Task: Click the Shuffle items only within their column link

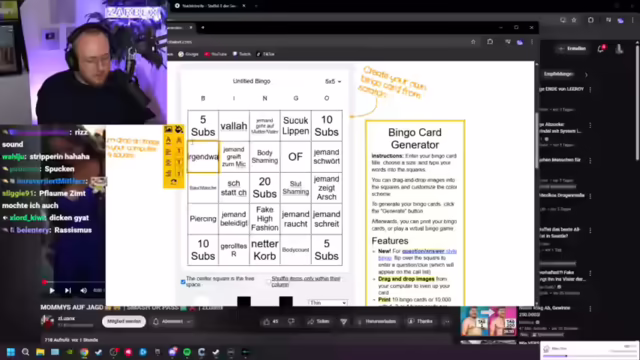Action: pos(306,281)
